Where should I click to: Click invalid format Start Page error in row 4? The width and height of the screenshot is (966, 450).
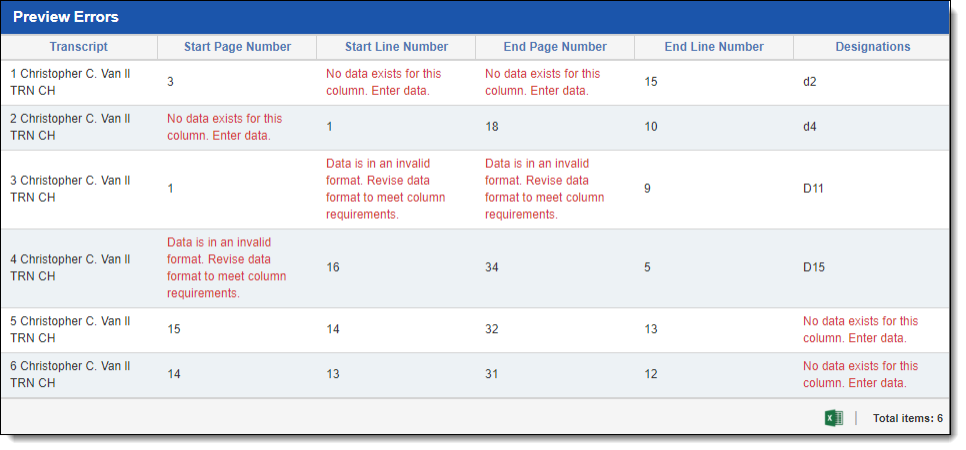(226, 268)
